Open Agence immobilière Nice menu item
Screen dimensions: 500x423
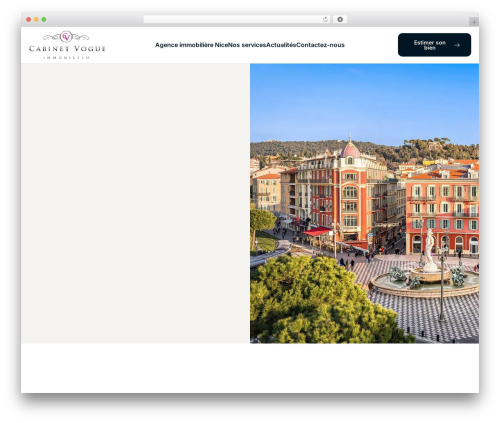(x=191, y=45)
